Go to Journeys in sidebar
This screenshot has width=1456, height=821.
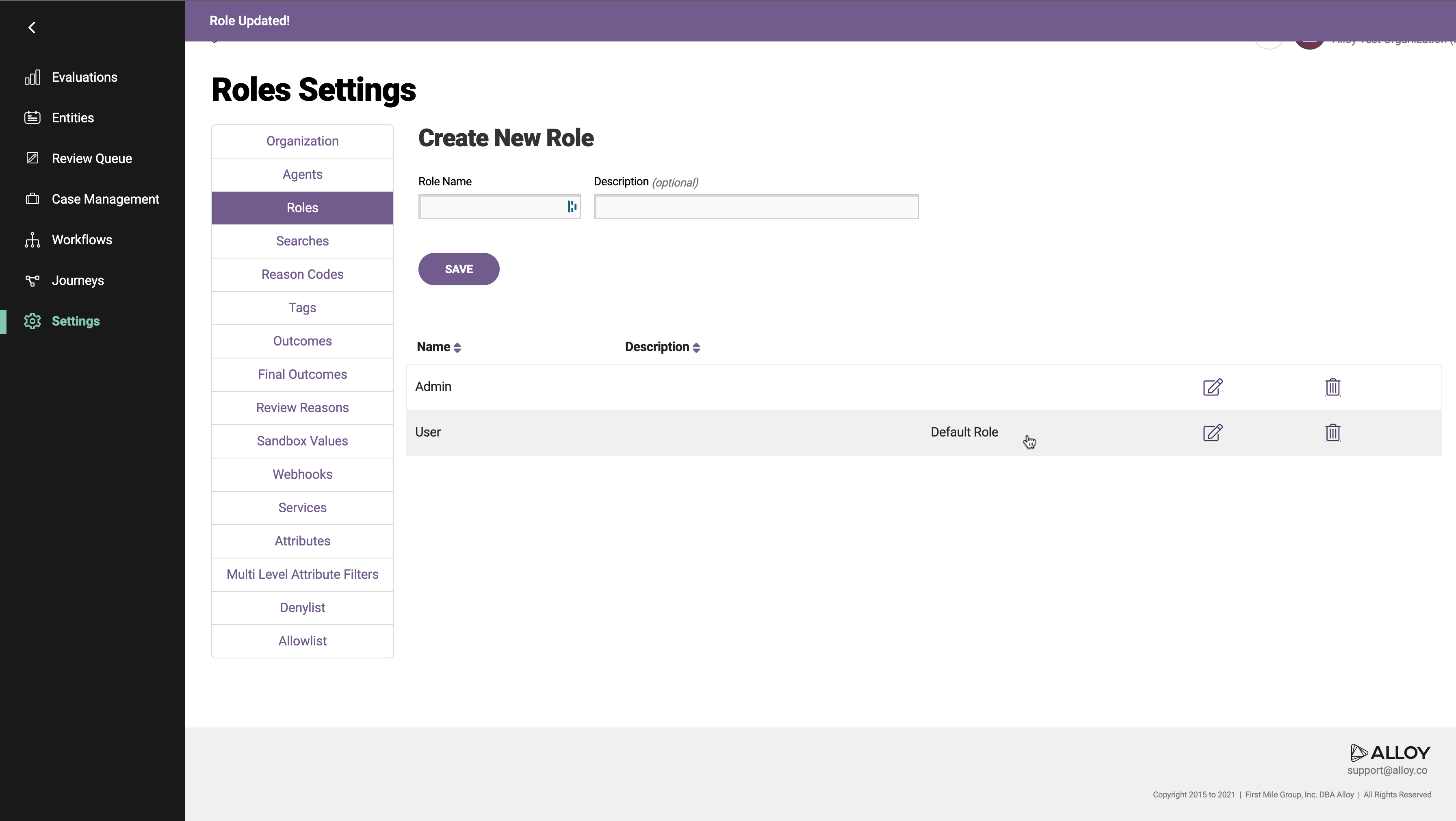(78, 280)
